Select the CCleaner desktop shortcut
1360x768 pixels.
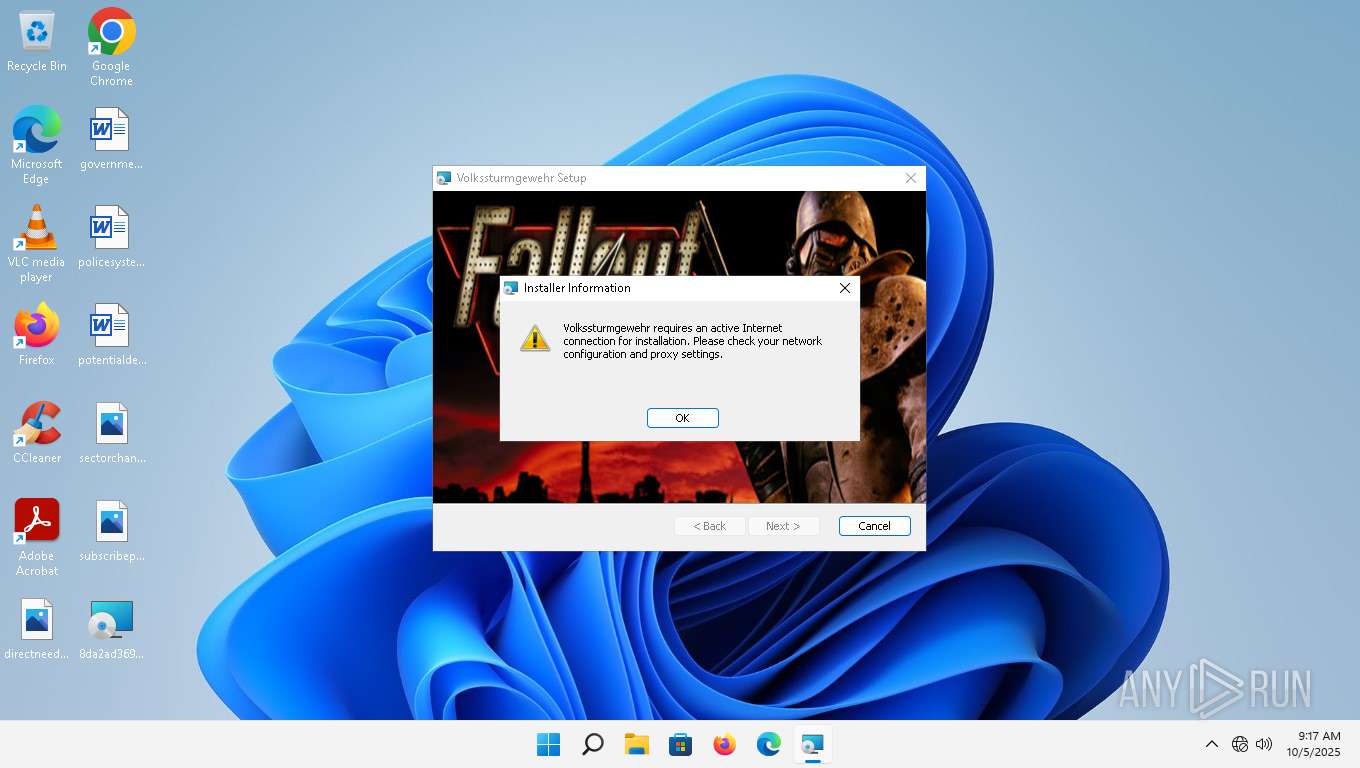37,432
